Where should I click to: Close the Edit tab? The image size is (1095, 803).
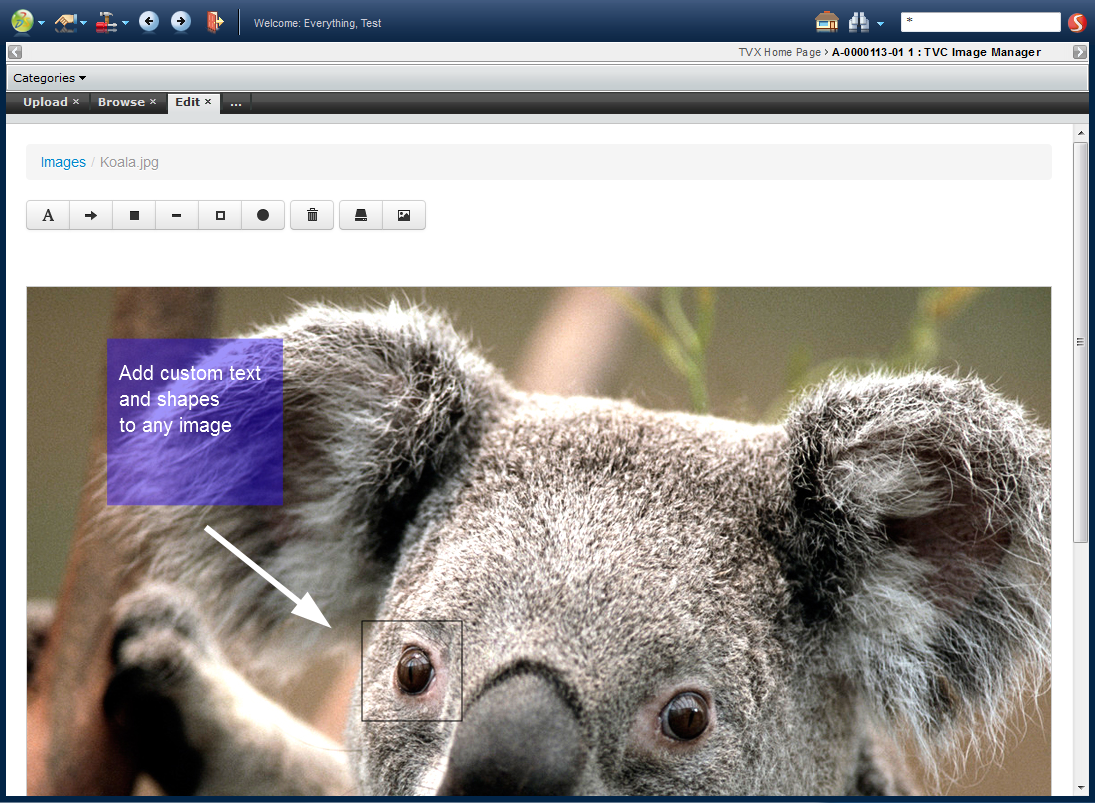click(x=208, y=102)
